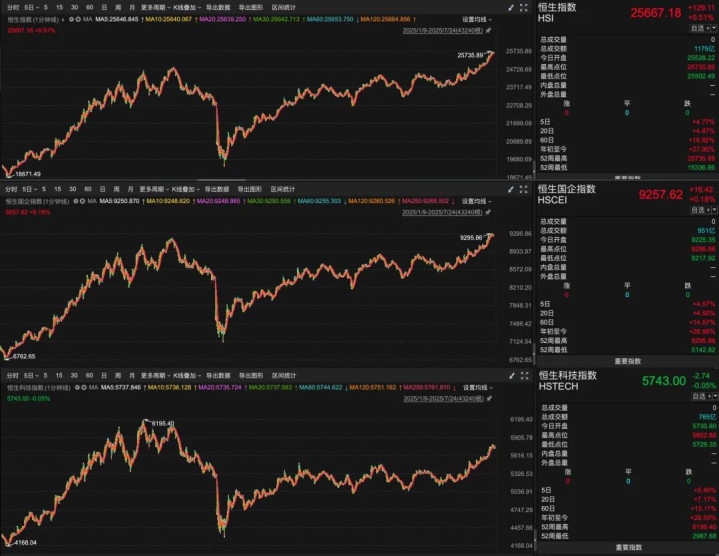Screen dimensions: 719x556
Task: Expand the 设置均线 dropdown on HSI chart
Action: 478,20
